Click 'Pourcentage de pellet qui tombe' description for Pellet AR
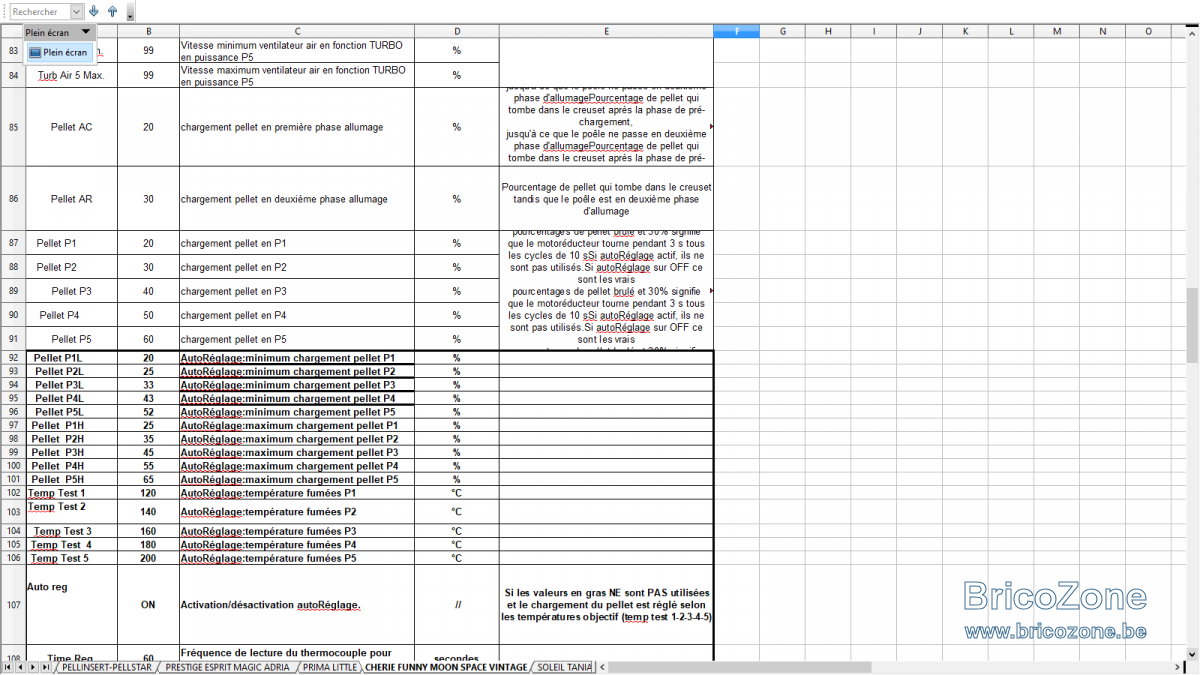Screen dimensions: 1200x675 (x=606, y=199)
